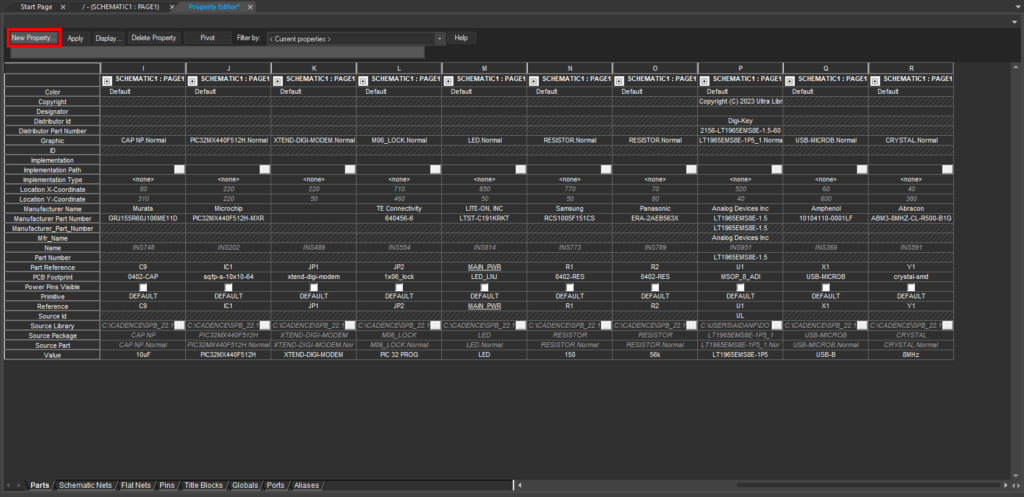Click the vertical scrollbar up arrow
The height and width of the screenshot is (497, 1024).
coord(1016,67)
